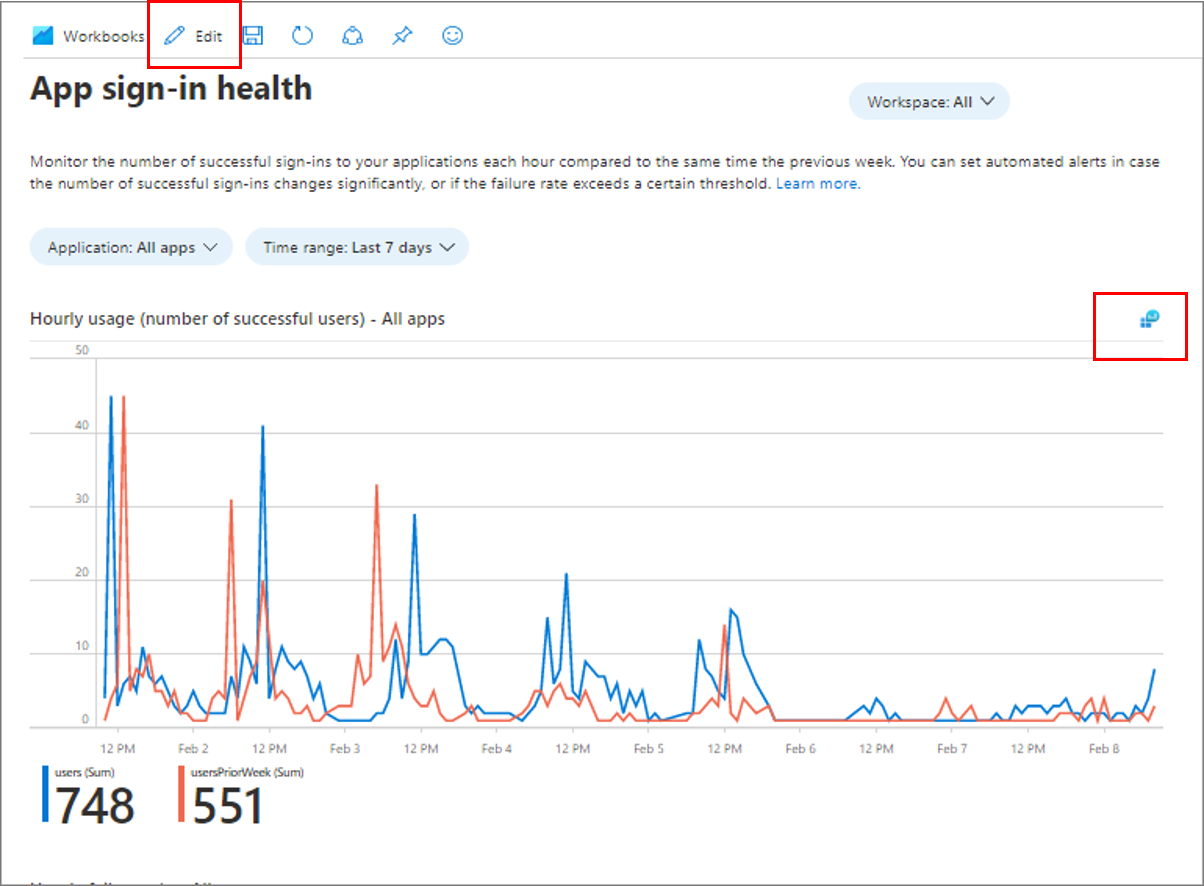This screenshot has width=1204, height=886.
Task: Refresh the workbook with the circular arrow
Action: [x=303, y=36]
